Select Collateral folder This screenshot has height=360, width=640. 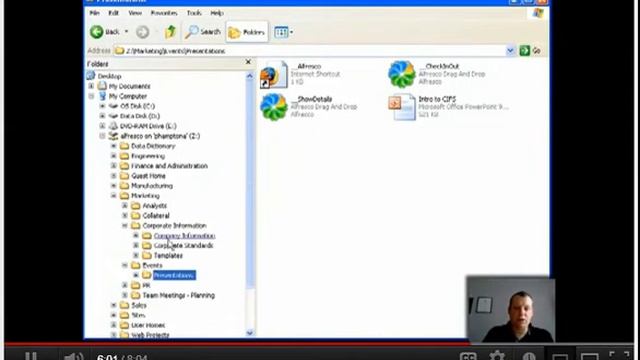click(x=156, y=216)
